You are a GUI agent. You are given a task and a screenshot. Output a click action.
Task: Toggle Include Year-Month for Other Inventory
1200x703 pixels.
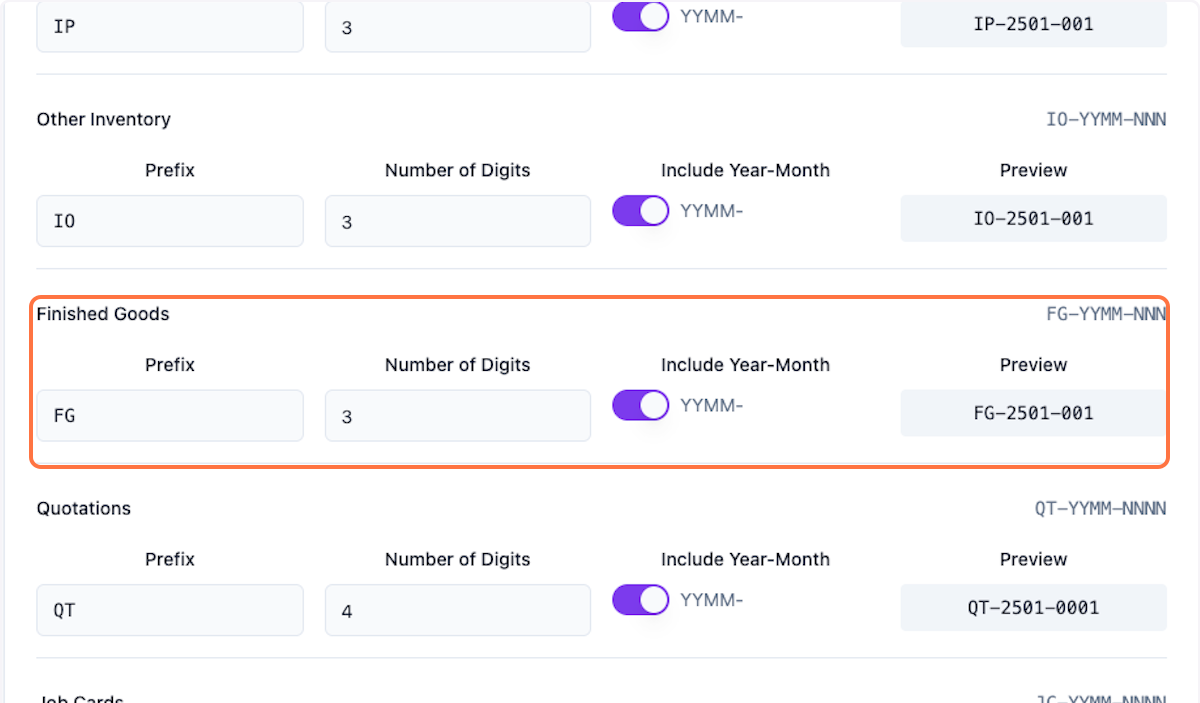(x=640, y=211)
